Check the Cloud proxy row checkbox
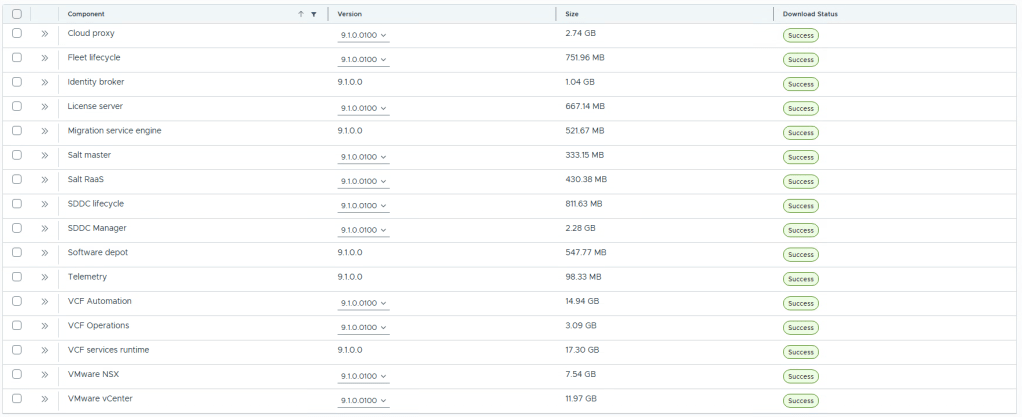 click(17, 33)
